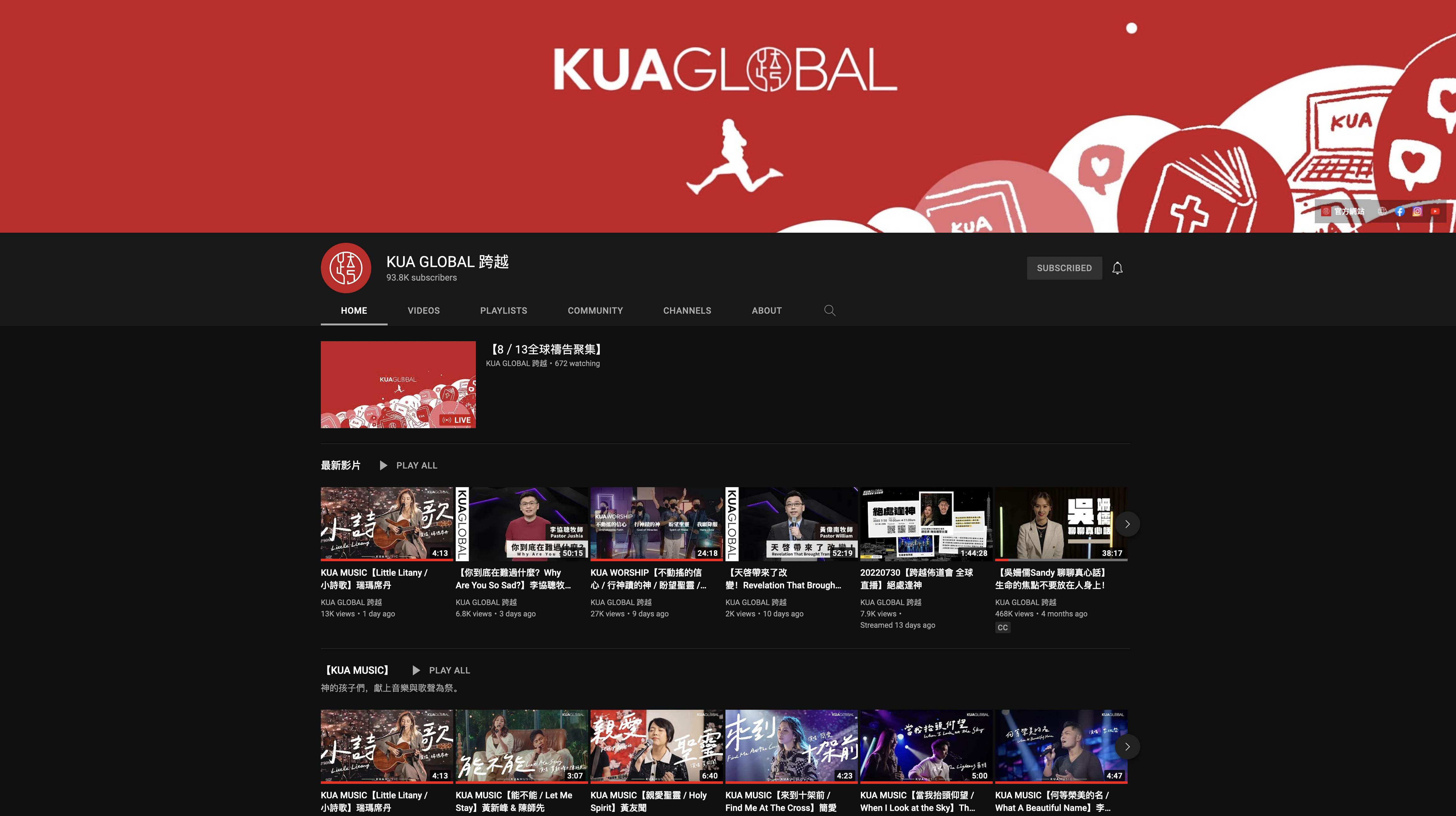Screen dimensions: 1456x816
Task: Open the globe website icon in banner
Action: pyautogui.click(x=1382, y=212)
